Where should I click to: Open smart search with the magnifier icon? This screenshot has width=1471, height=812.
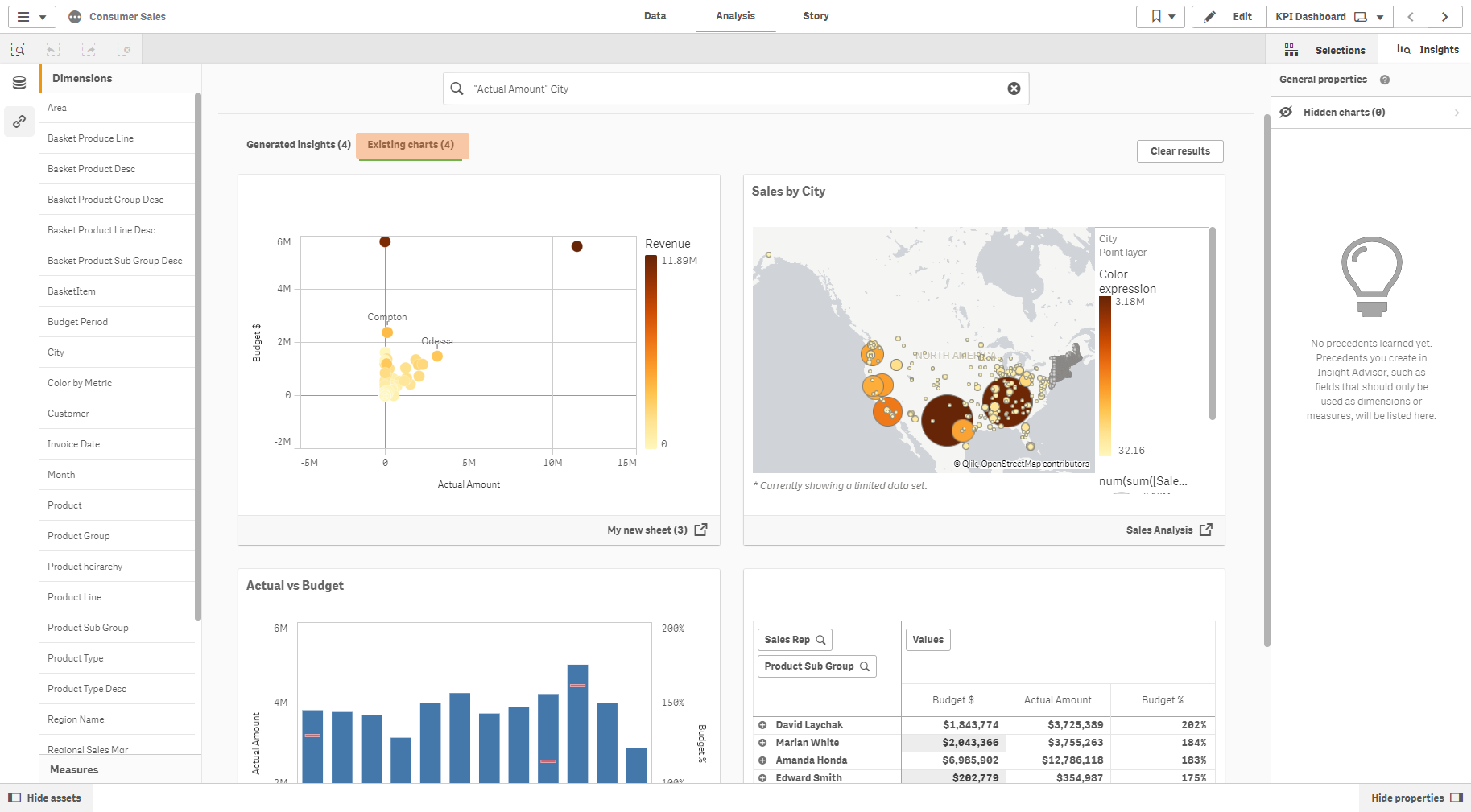(17, 49)
